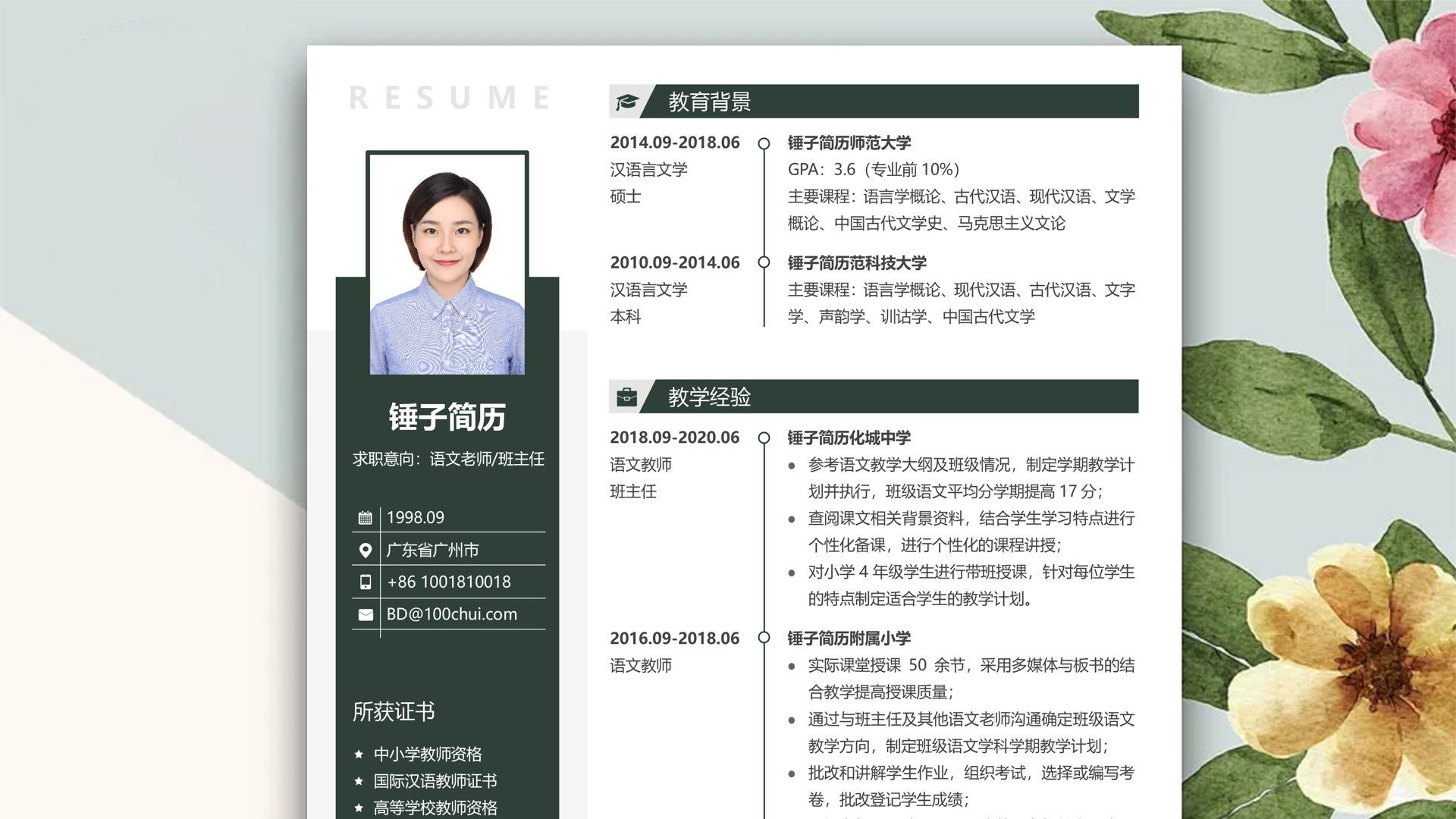Click the timeline circle at 2016.09-2018.06
The height and width of the screenshot is (819, 1456).
[x=764, y=638]
